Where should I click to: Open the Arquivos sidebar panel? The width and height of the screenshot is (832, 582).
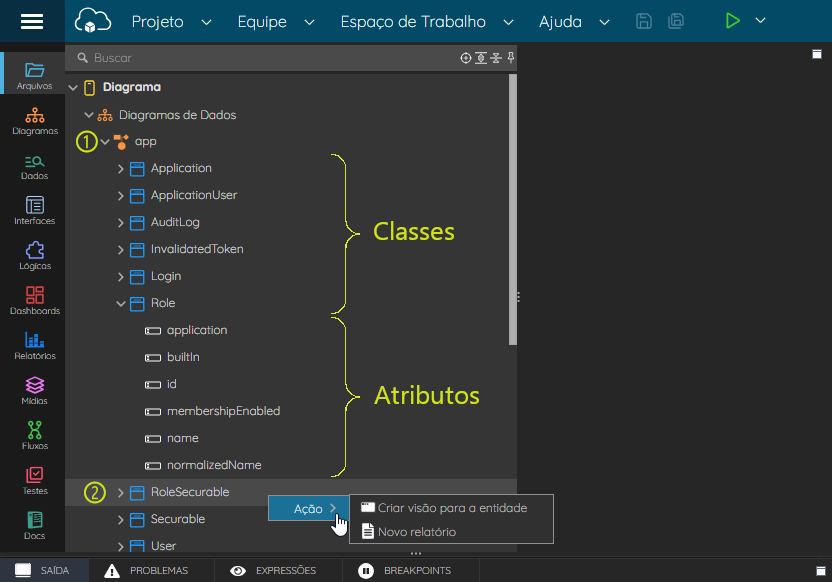pos(34,75)
